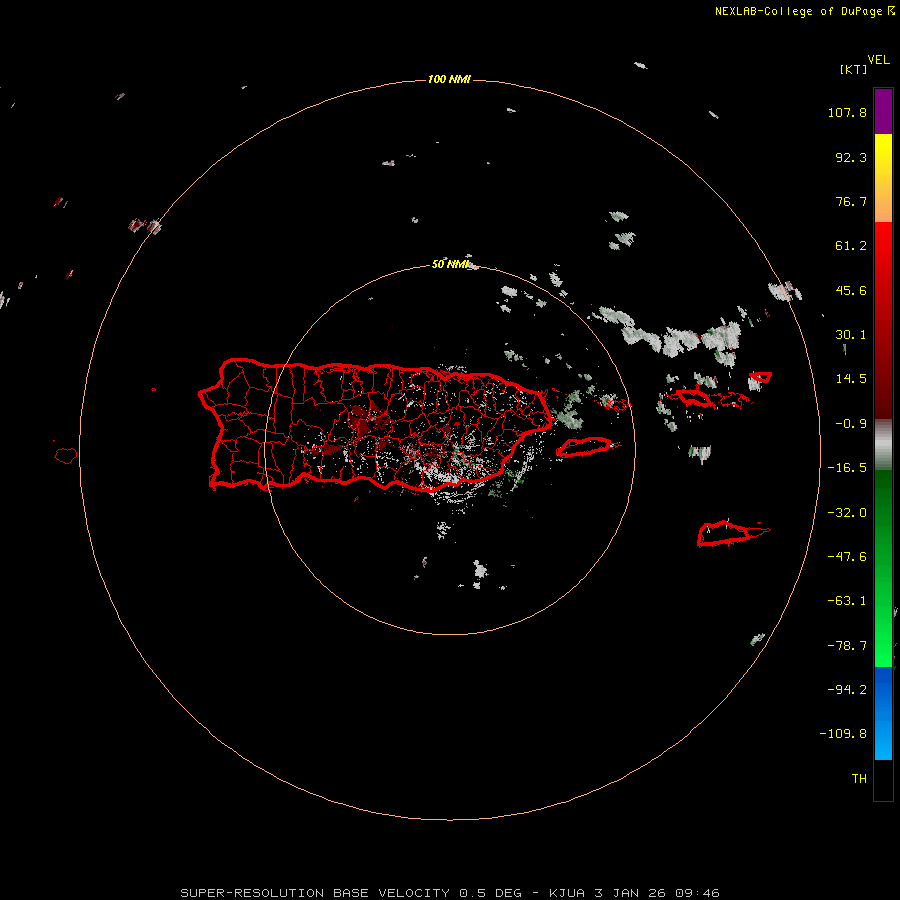Click the small Mona island outline west of Puerto Rico
Image resolution: width=900 pixels, height=900 pixels.
66,455
